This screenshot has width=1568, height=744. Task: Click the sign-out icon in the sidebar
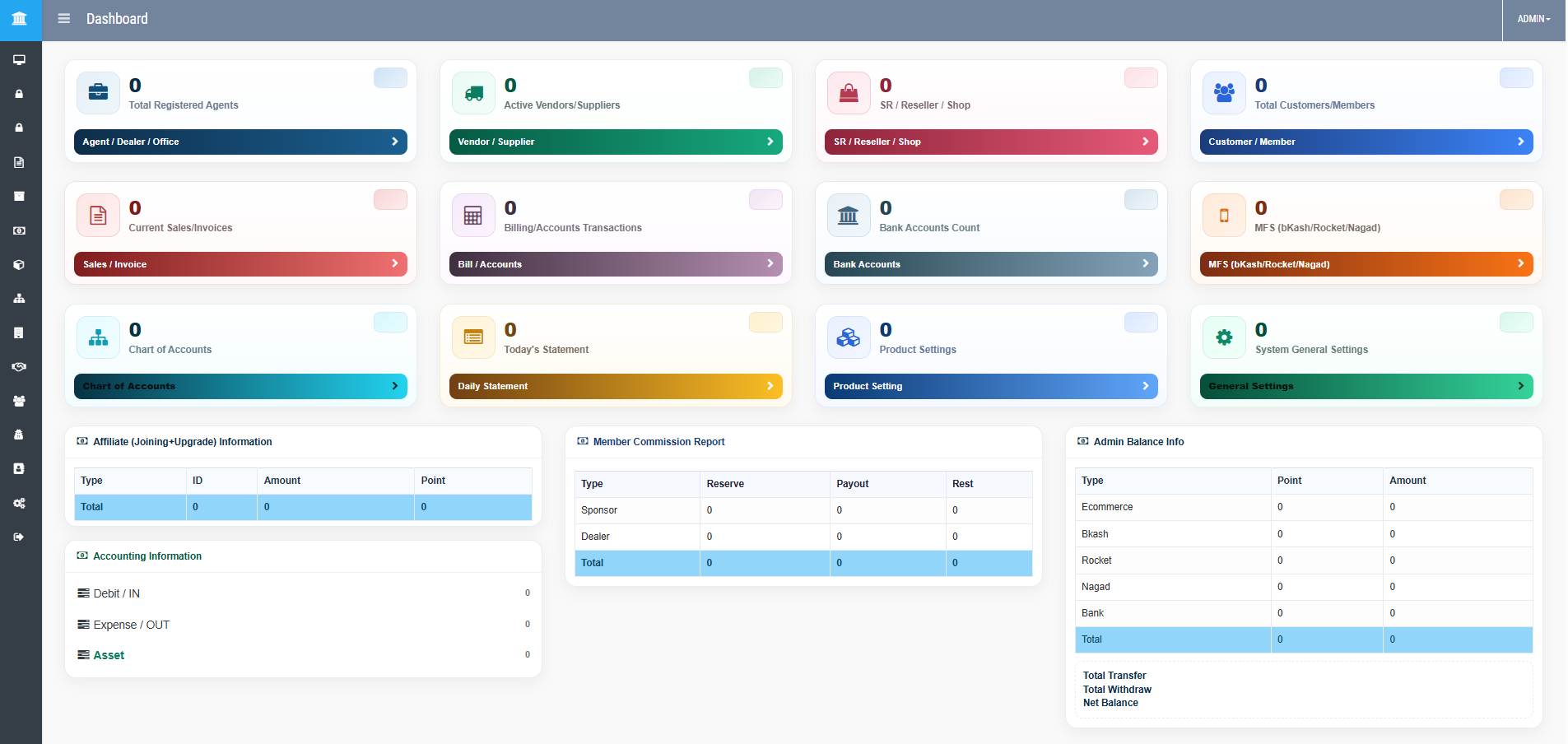point(19,537)
